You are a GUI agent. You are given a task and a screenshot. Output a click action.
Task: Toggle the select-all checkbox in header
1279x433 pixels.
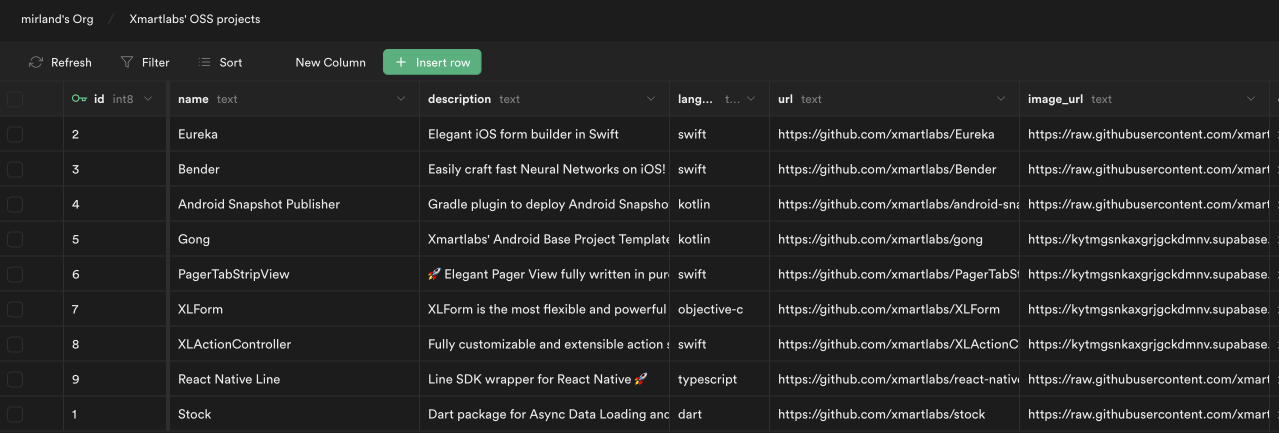click(15, 99)
